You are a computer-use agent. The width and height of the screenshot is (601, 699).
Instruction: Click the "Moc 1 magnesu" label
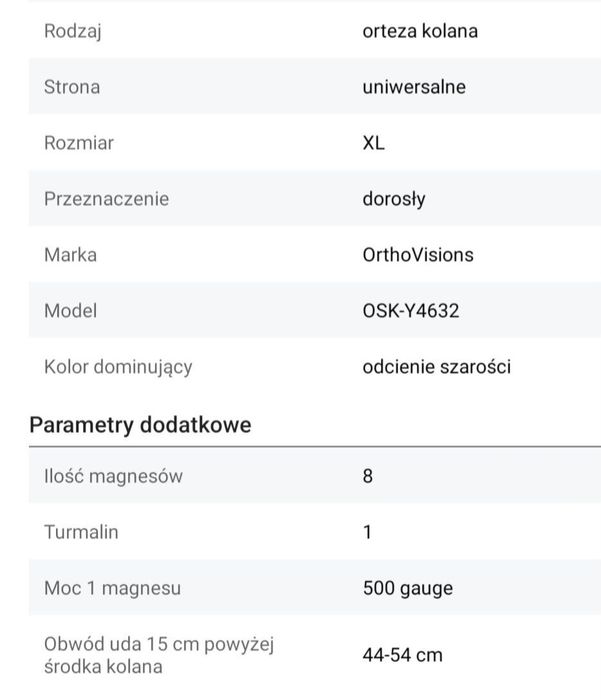[112, 588]
